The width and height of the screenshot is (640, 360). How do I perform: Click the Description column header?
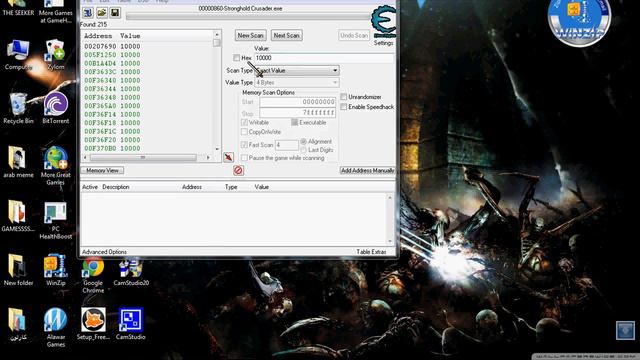click(116, 187)
